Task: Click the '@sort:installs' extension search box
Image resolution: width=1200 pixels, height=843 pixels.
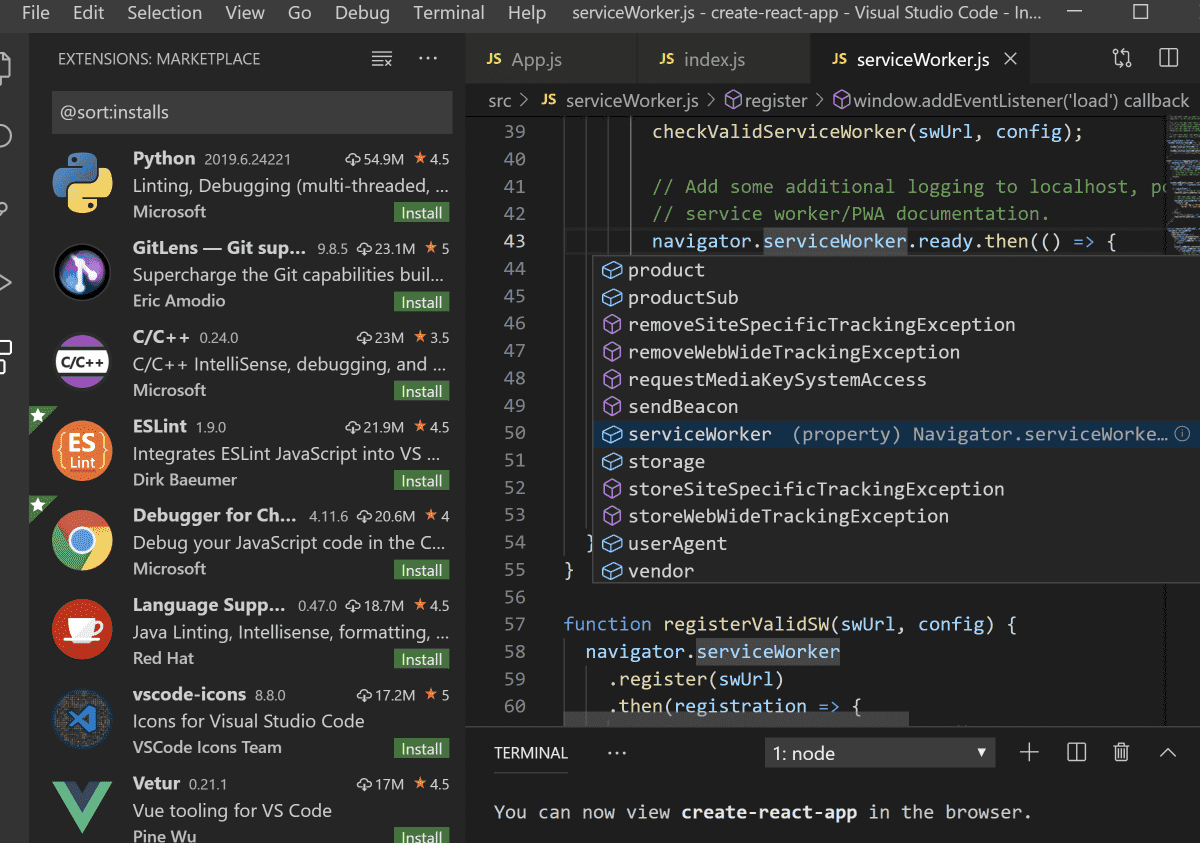Action: [x=250, y=113]
